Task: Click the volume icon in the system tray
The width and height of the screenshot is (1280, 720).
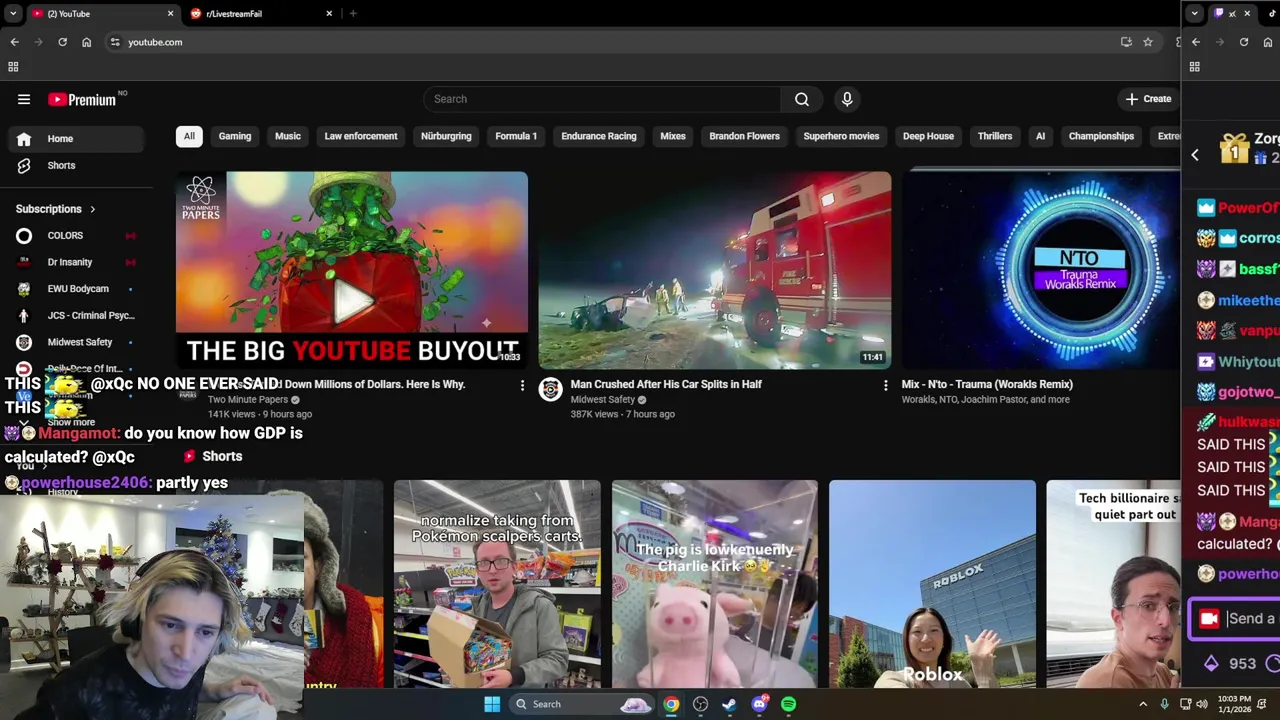Action: (1202, 704)
